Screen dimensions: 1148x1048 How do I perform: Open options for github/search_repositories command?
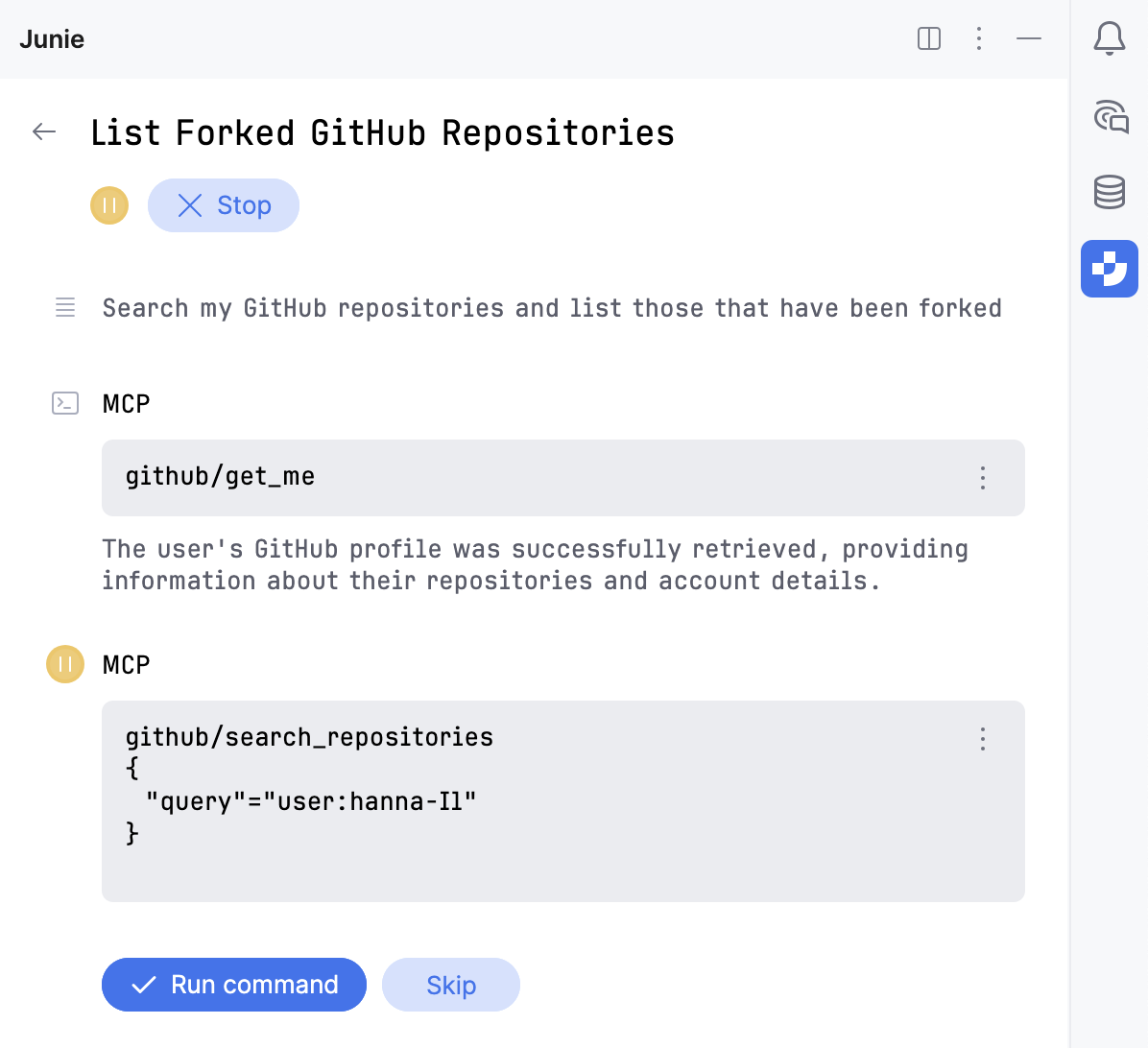tap(983, 739)
